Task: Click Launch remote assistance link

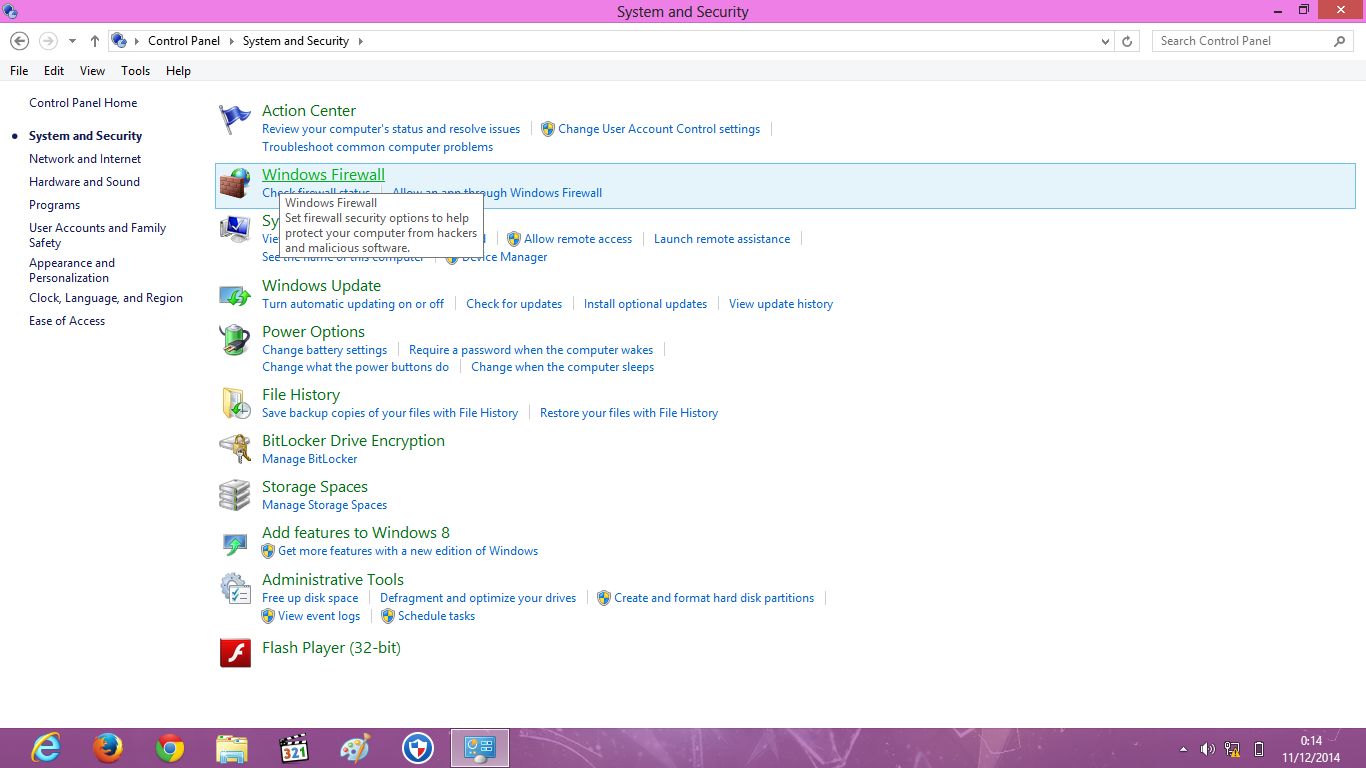Action: [x=722, y=239]
